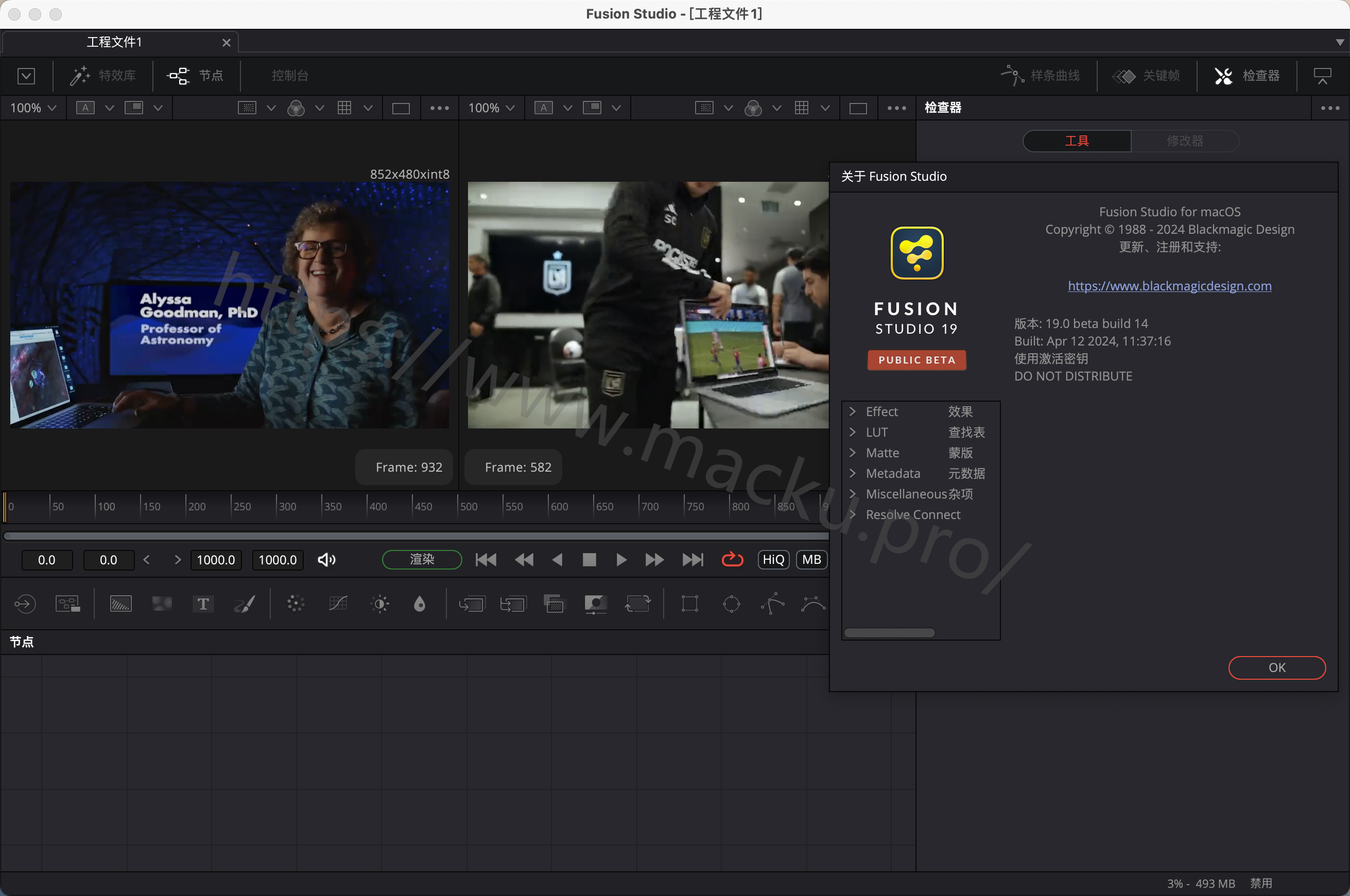The image size is (1350, 896).
Task: Add a Rectangle mask tool
Action: tap(690, 604)
